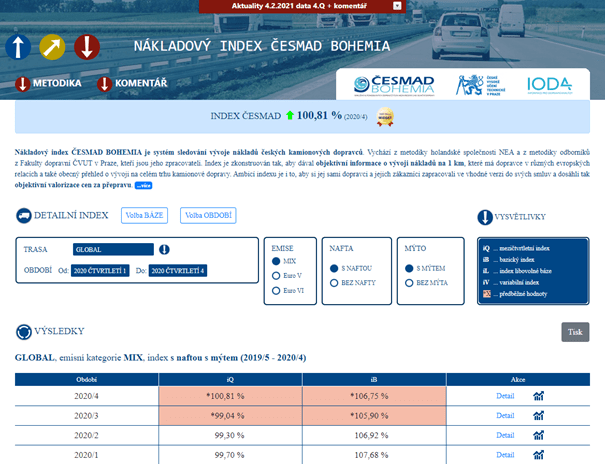Click the iB bazický index legend entry
605x464 pixels.
509,260
